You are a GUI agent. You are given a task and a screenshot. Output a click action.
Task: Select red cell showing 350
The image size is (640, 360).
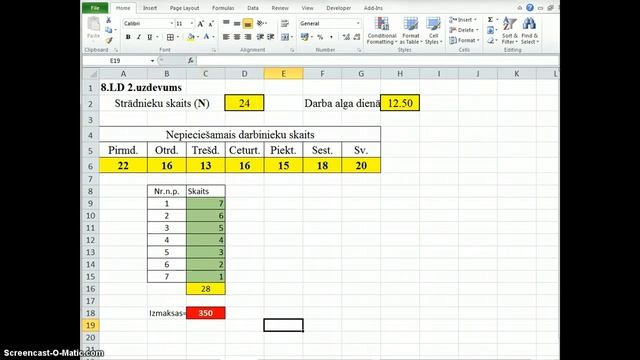pos(206,313)
